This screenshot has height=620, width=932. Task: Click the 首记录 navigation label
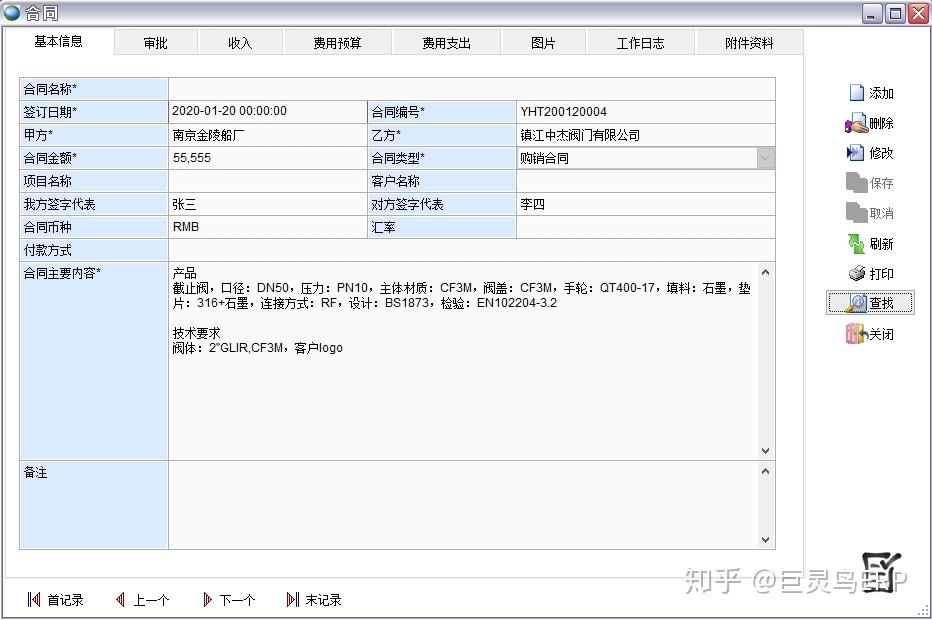[x=65, y=600]
